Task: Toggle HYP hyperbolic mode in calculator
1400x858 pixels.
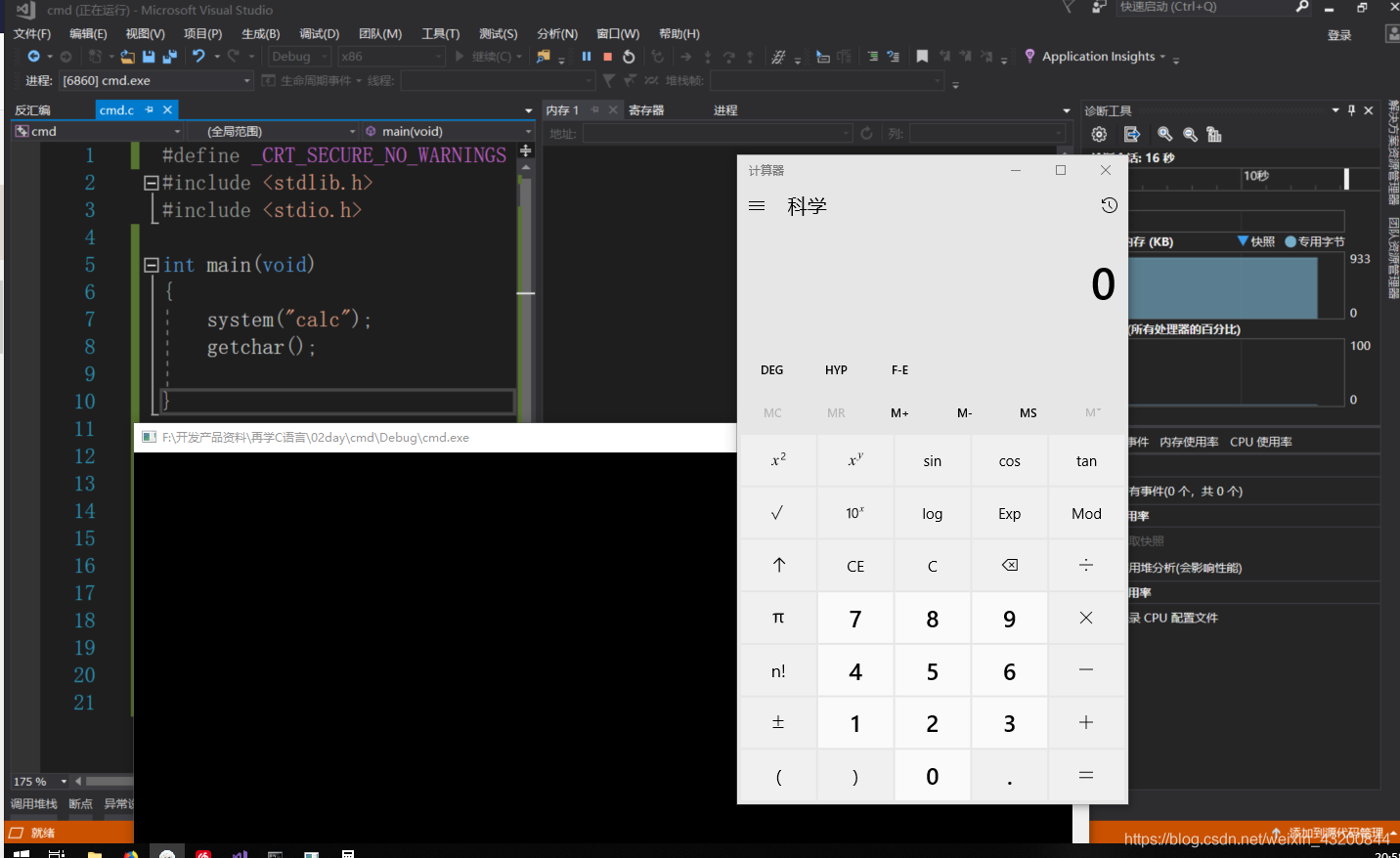Action: [x=836, y=370]
